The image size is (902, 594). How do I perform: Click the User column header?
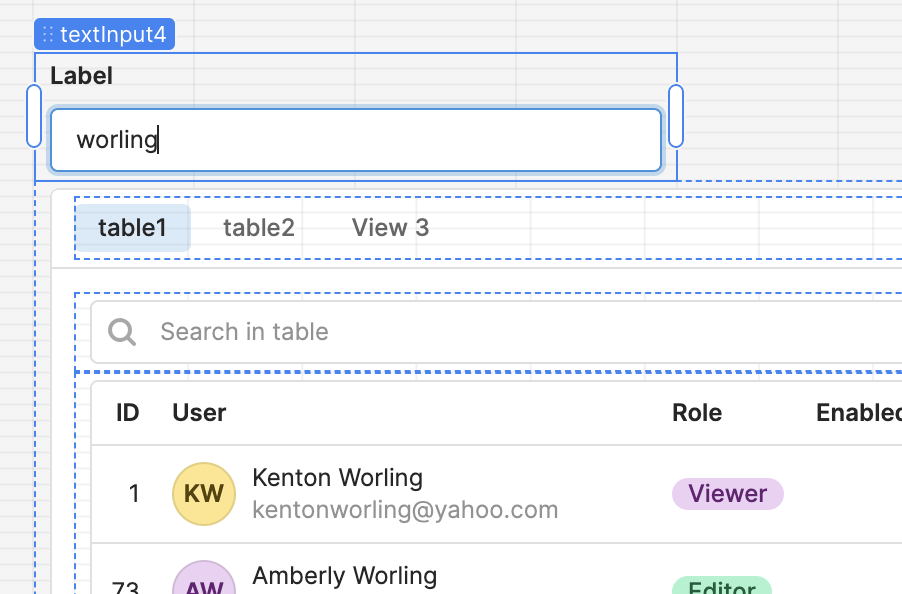click(x=199, y=413)
